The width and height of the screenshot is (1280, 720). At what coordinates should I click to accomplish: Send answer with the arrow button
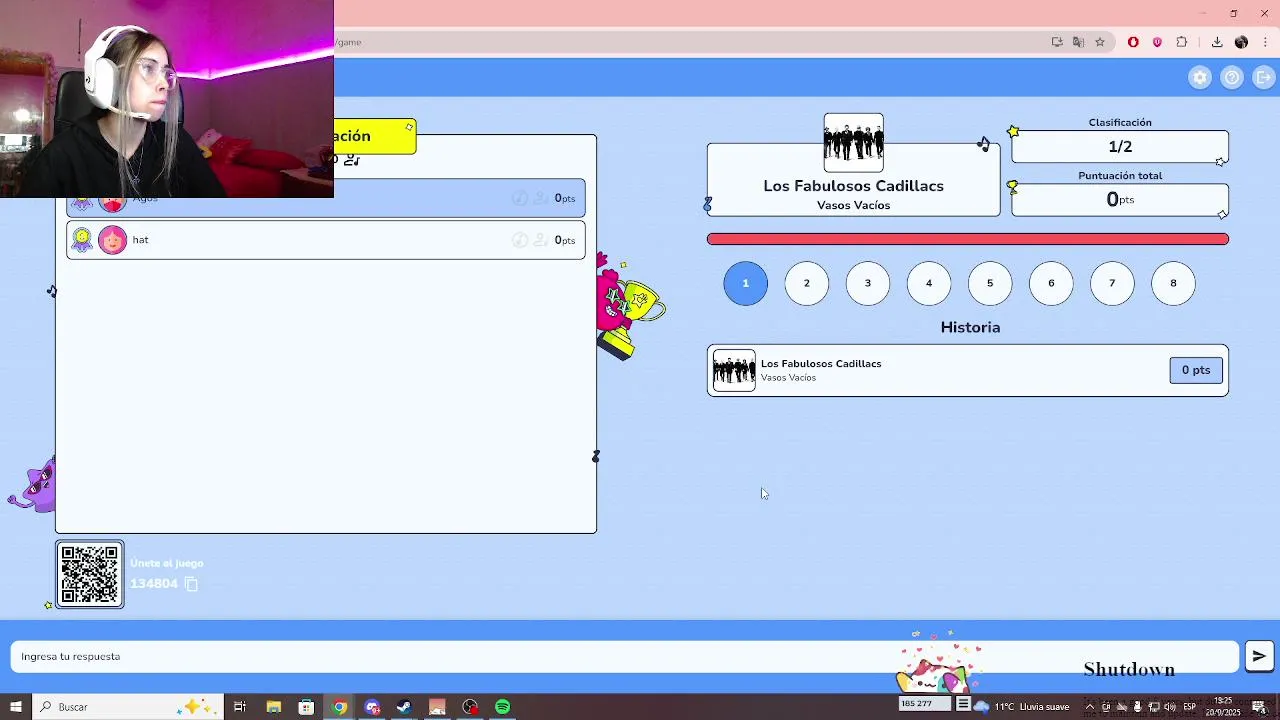tap(1259, 656)
